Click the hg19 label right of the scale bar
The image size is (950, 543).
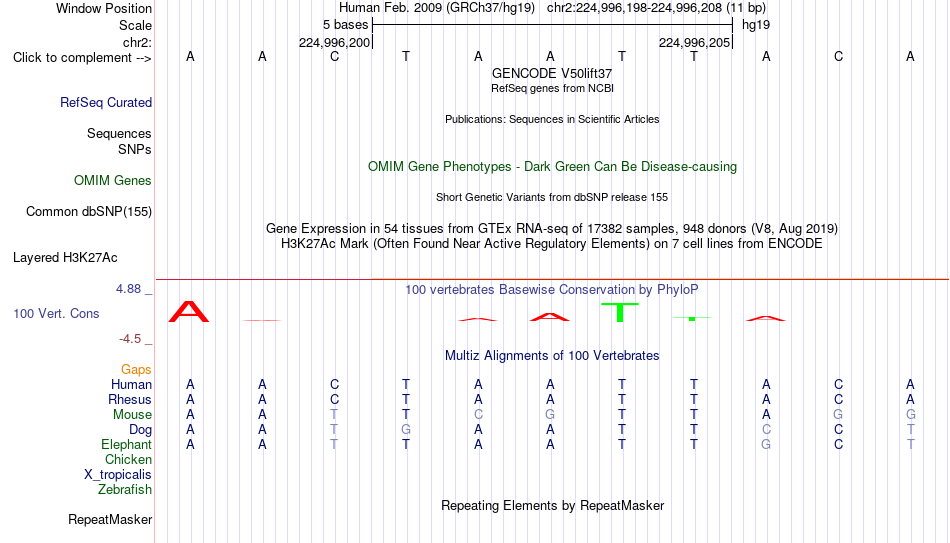click(x=756, y=25)
